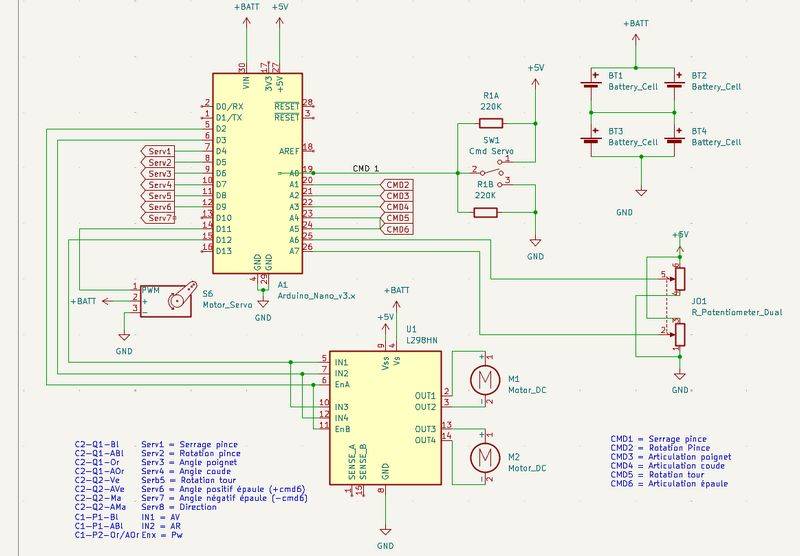Select resistor R1B 220K symbol
The height and width of the screenshot is (556, 800).
pos(486,213)
